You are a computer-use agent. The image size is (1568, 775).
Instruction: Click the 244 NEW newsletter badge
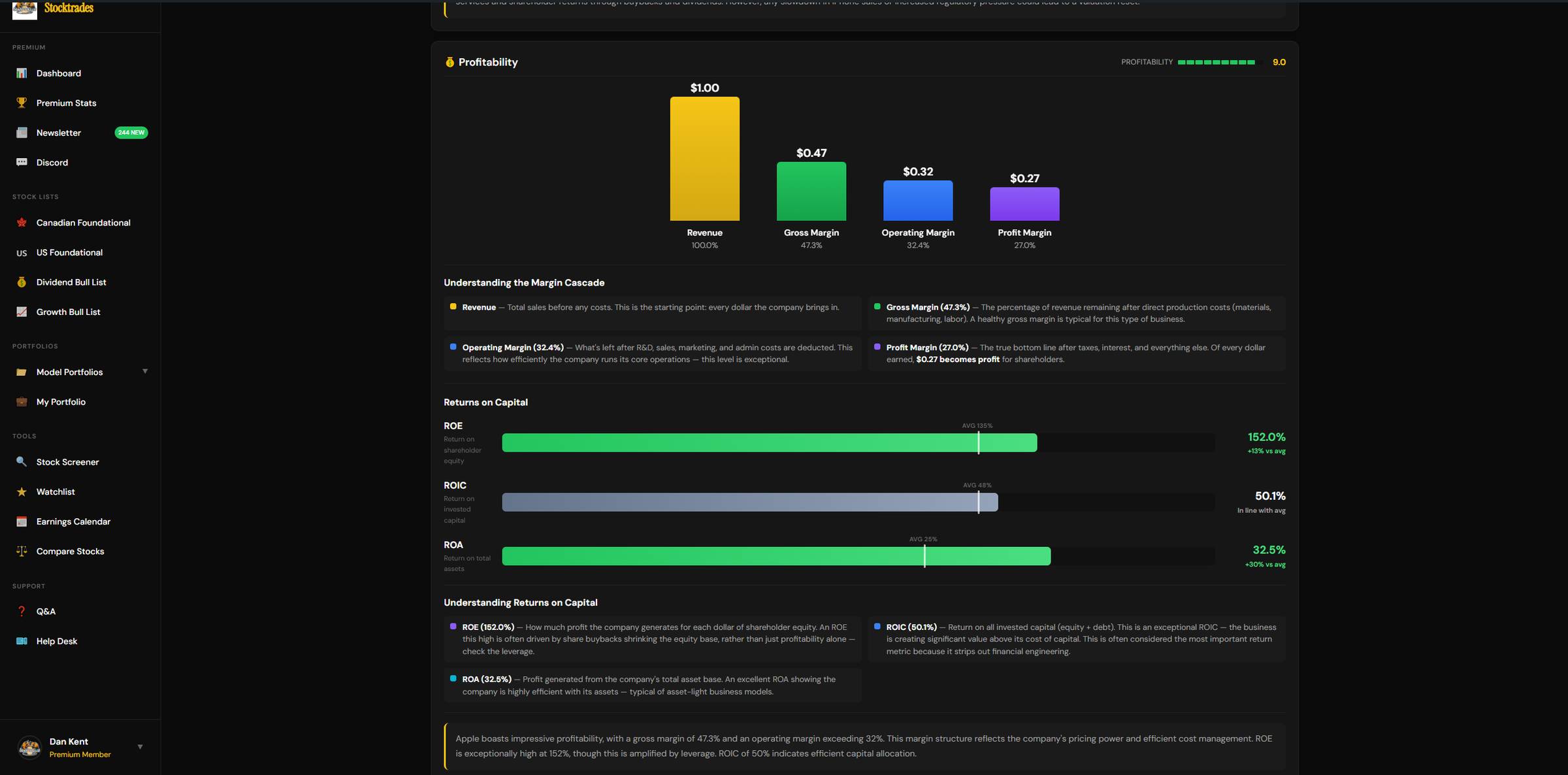tap(131, 133)
